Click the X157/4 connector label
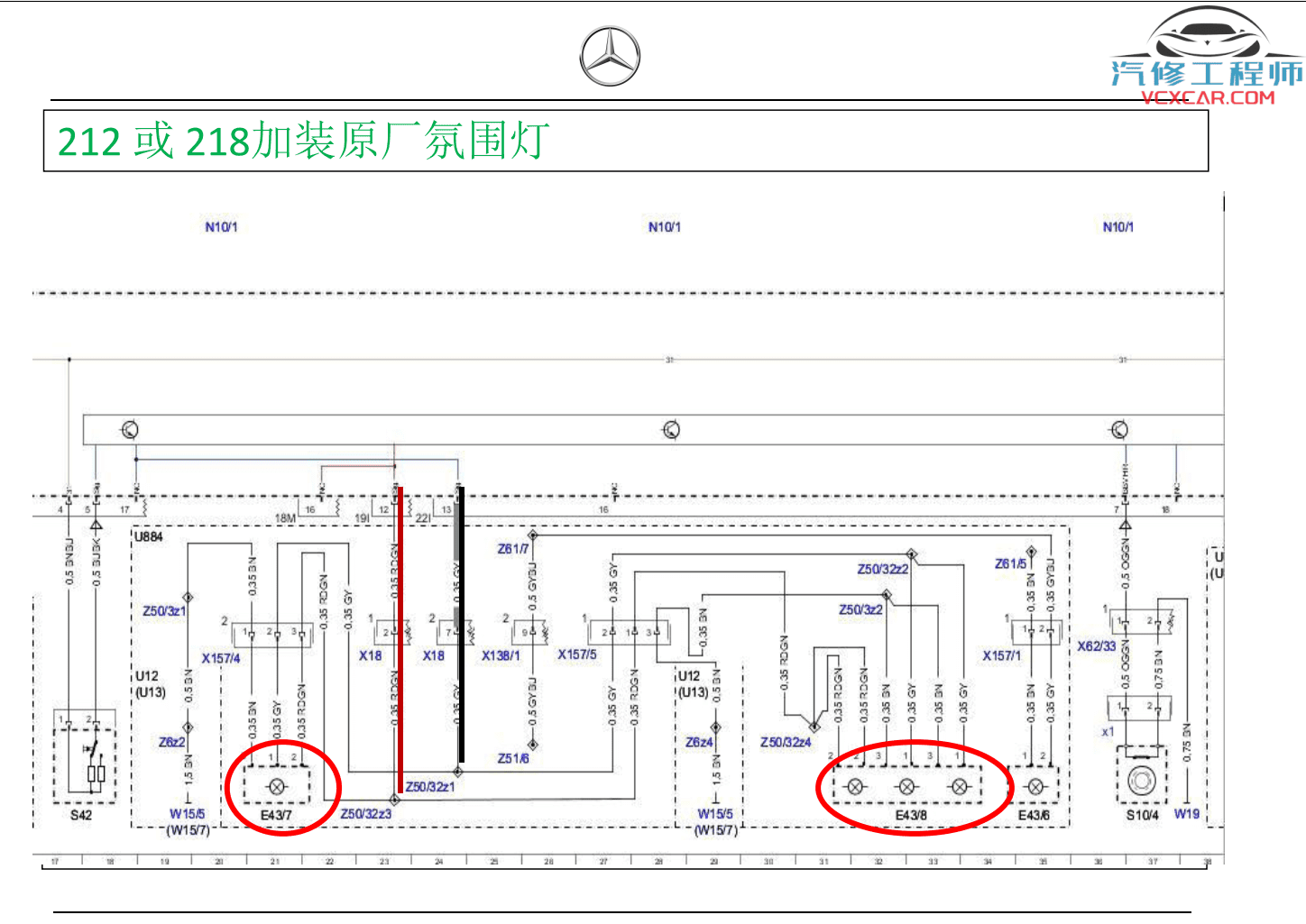The width and height of the screenshot is (1306, 924). (x=221, y=659)
